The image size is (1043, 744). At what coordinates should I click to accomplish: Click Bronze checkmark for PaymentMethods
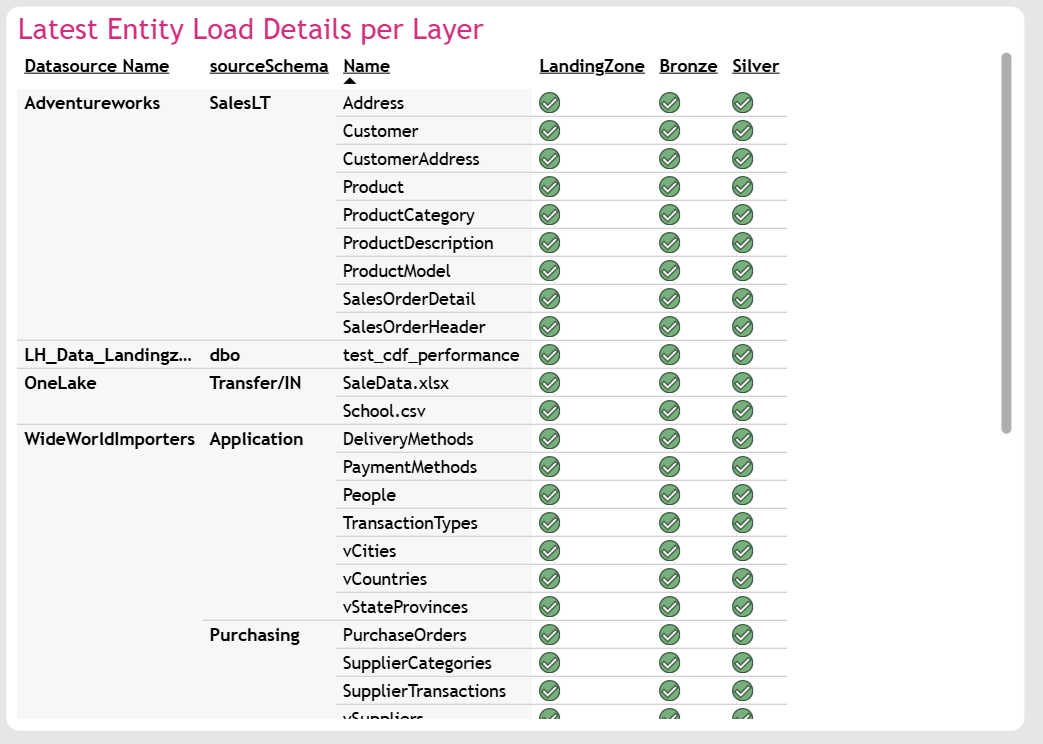(669, 466)
